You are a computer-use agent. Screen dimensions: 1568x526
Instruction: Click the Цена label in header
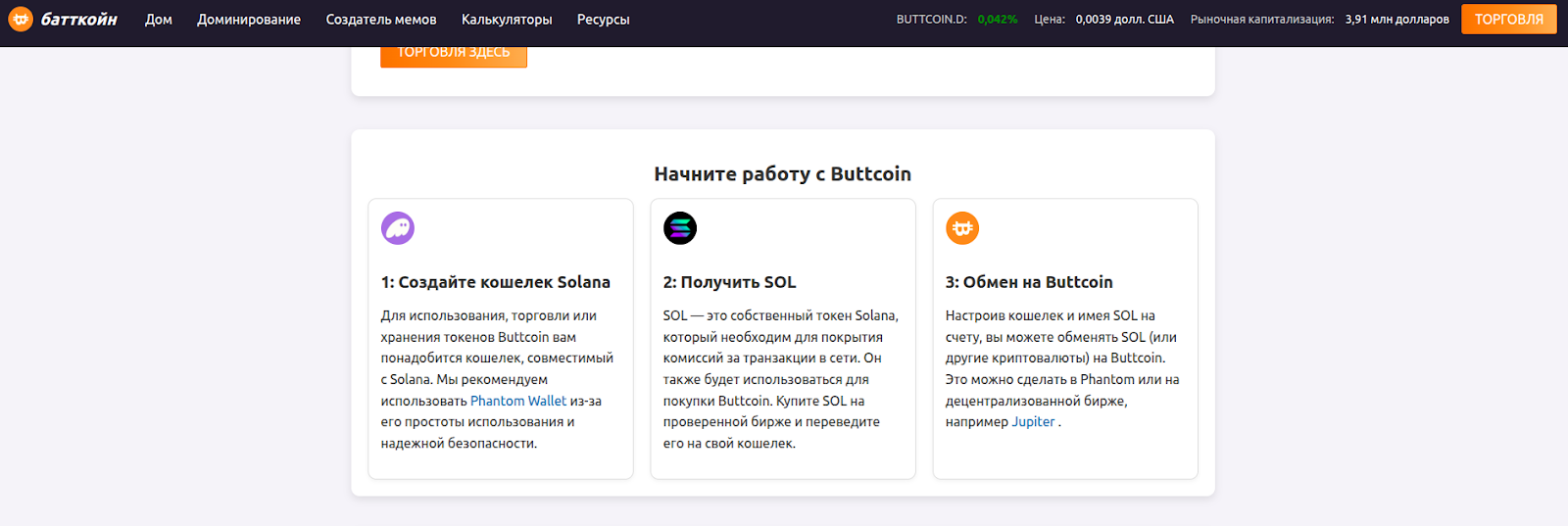tap(1050, 20)
